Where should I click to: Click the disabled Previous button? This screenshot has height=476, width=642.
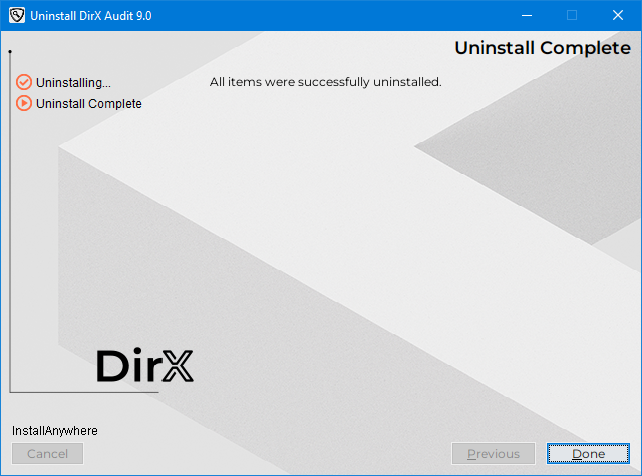click(x=493, y=454)
